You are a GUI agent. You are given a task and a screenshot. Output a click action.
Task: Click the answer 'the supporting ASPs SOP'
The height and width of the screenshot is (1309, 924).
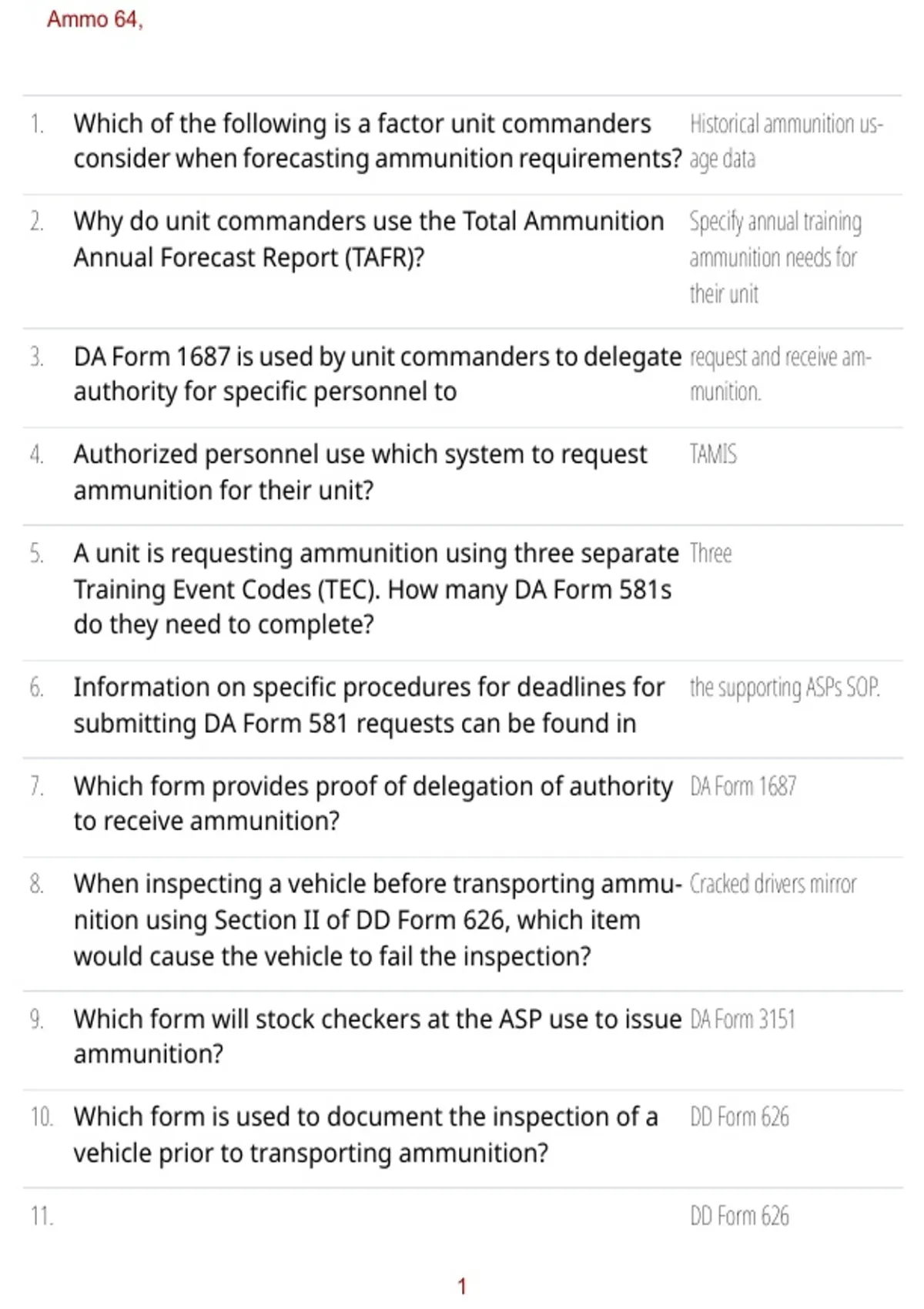(785, 687)
